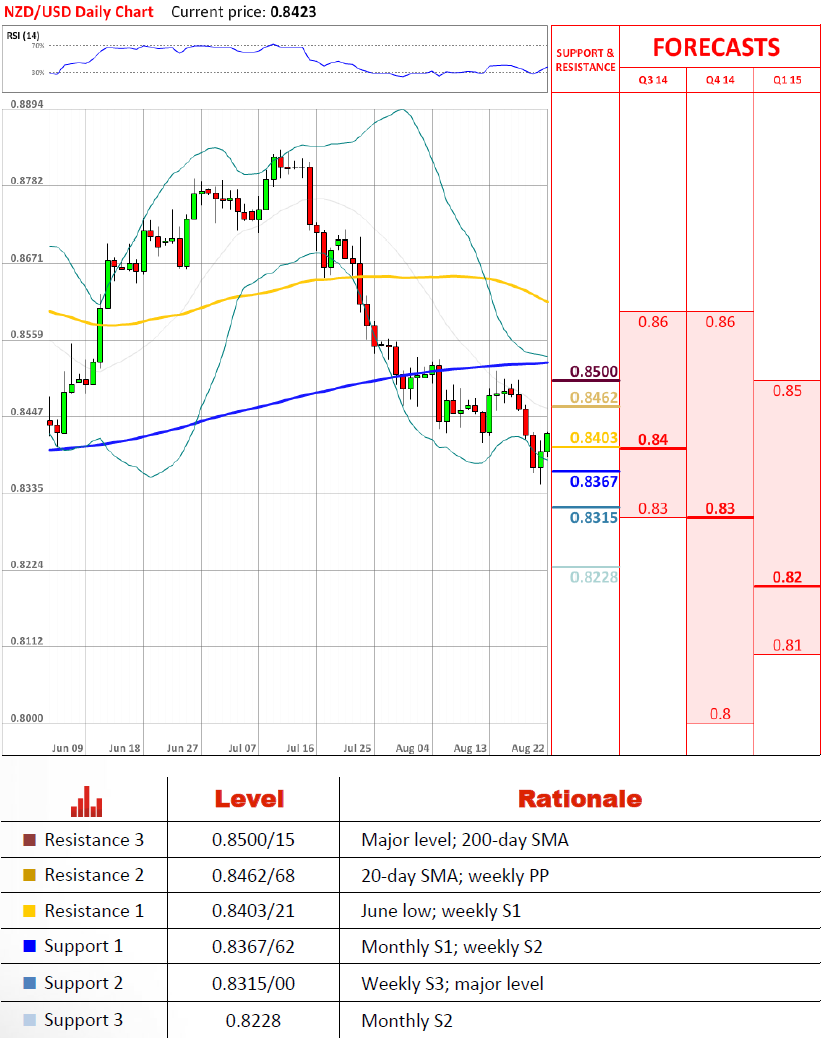Click the Jul 16 date axis label
The width and height of the screenshot is (821, 1038).
click(300, 748)
